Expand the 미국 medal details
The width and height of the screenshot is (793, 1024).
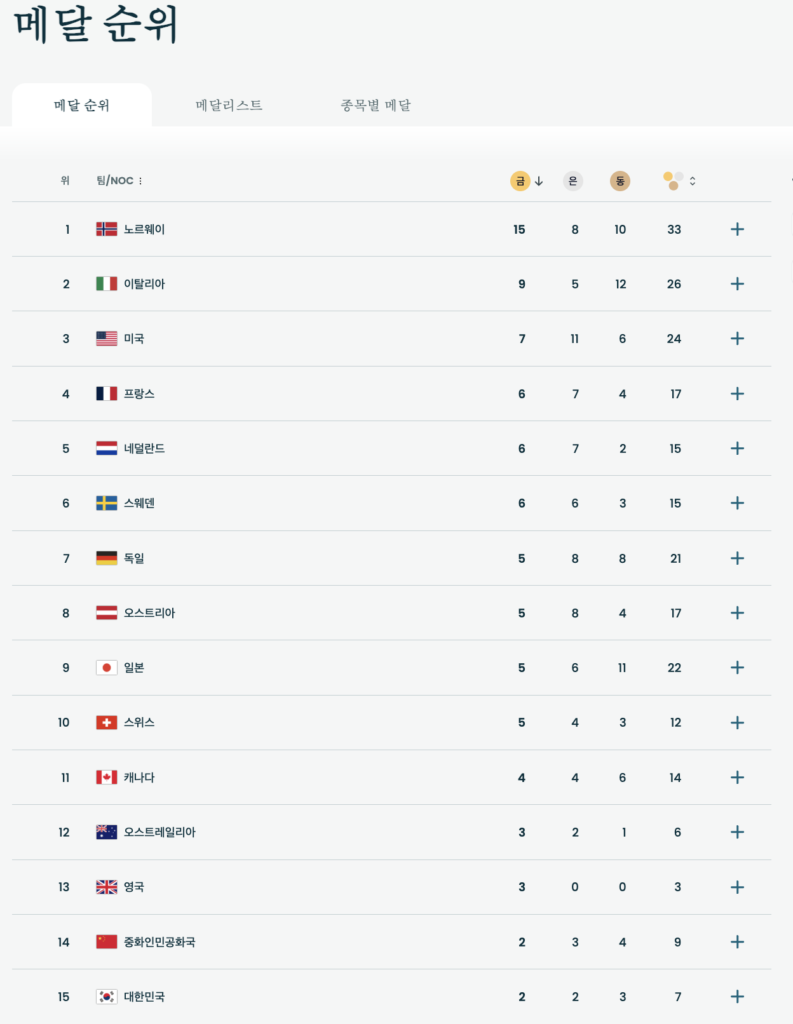pos(737,339)
